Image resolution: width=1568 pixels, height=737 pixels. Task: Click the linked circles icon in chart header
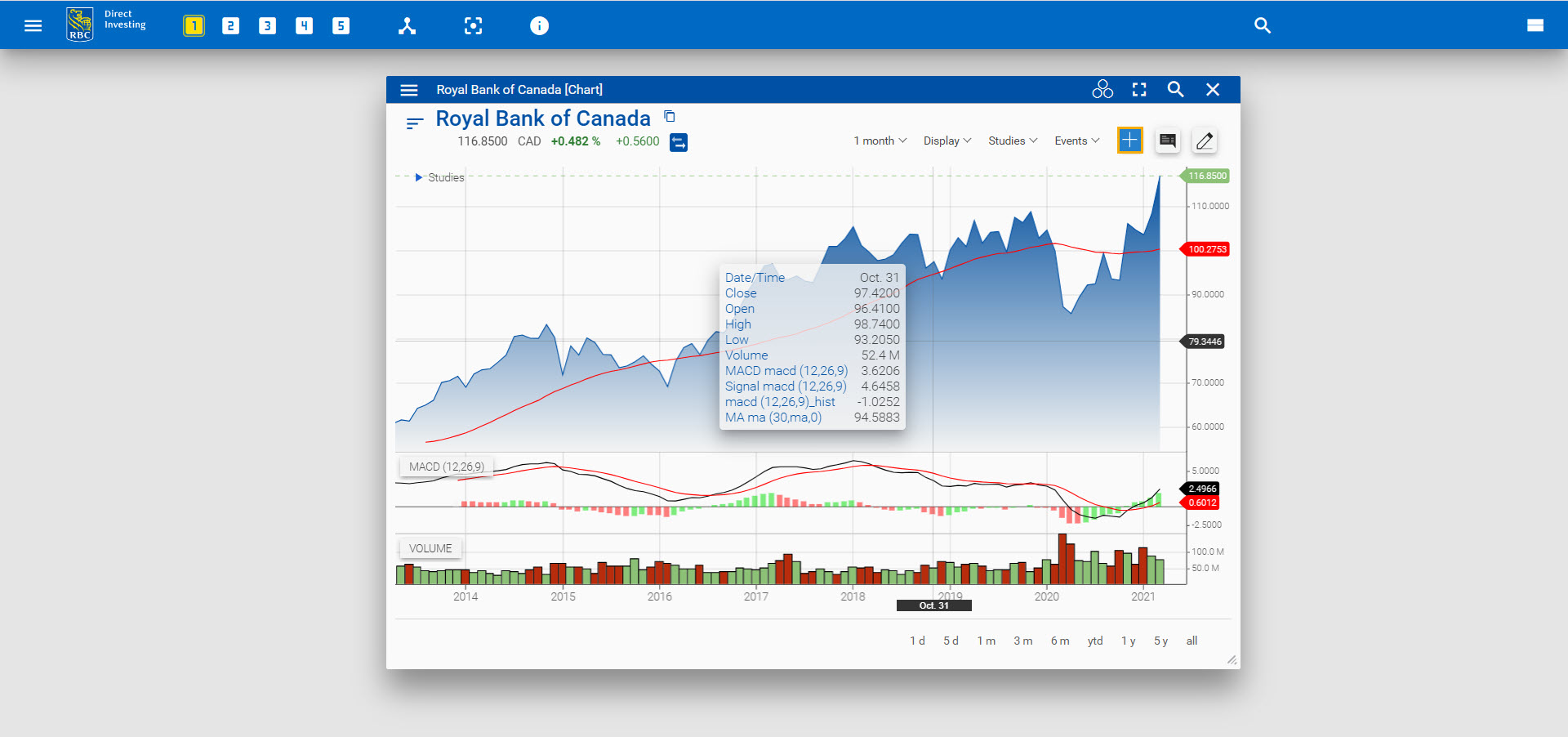pyautogui.click(x=1102, y=90)
